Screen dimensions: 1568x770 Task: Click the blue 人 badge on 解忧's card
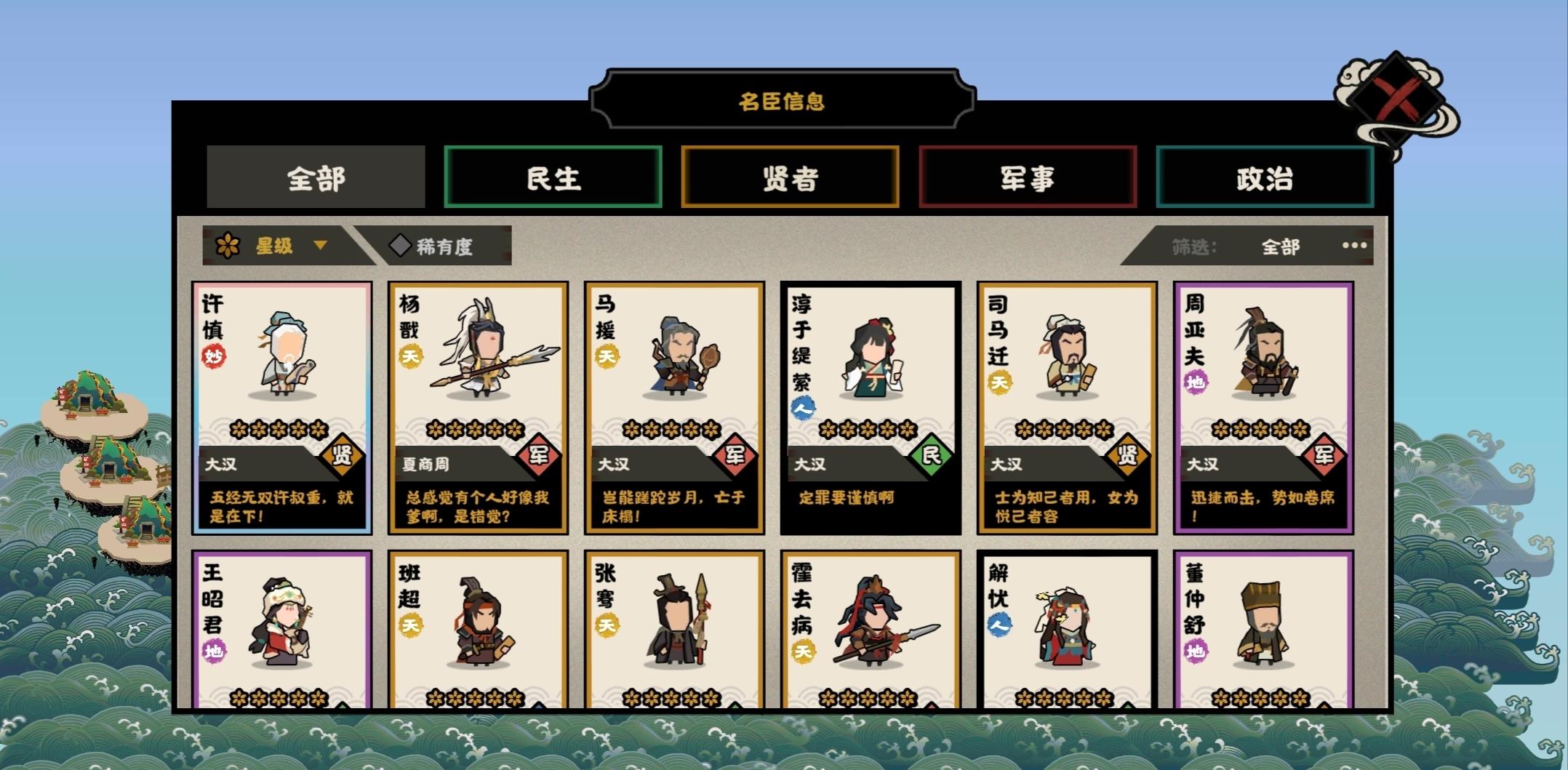point(999,625)
